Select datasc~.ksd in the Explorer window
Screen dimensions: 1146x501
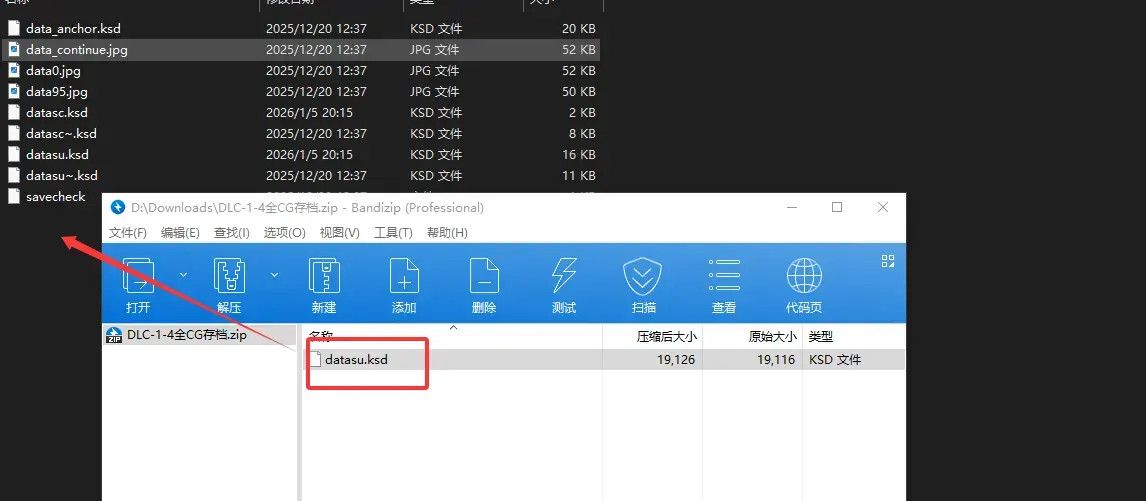[61, 134]
